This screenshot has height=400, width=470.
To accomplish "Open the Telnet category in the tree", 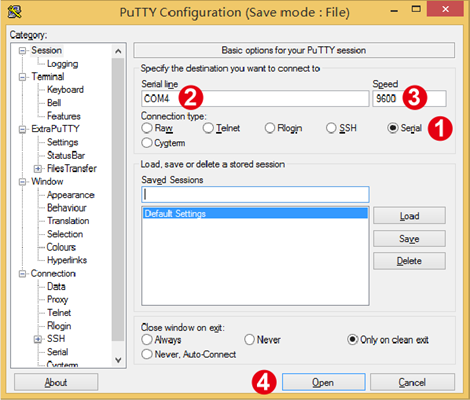I will pos(59,313).
